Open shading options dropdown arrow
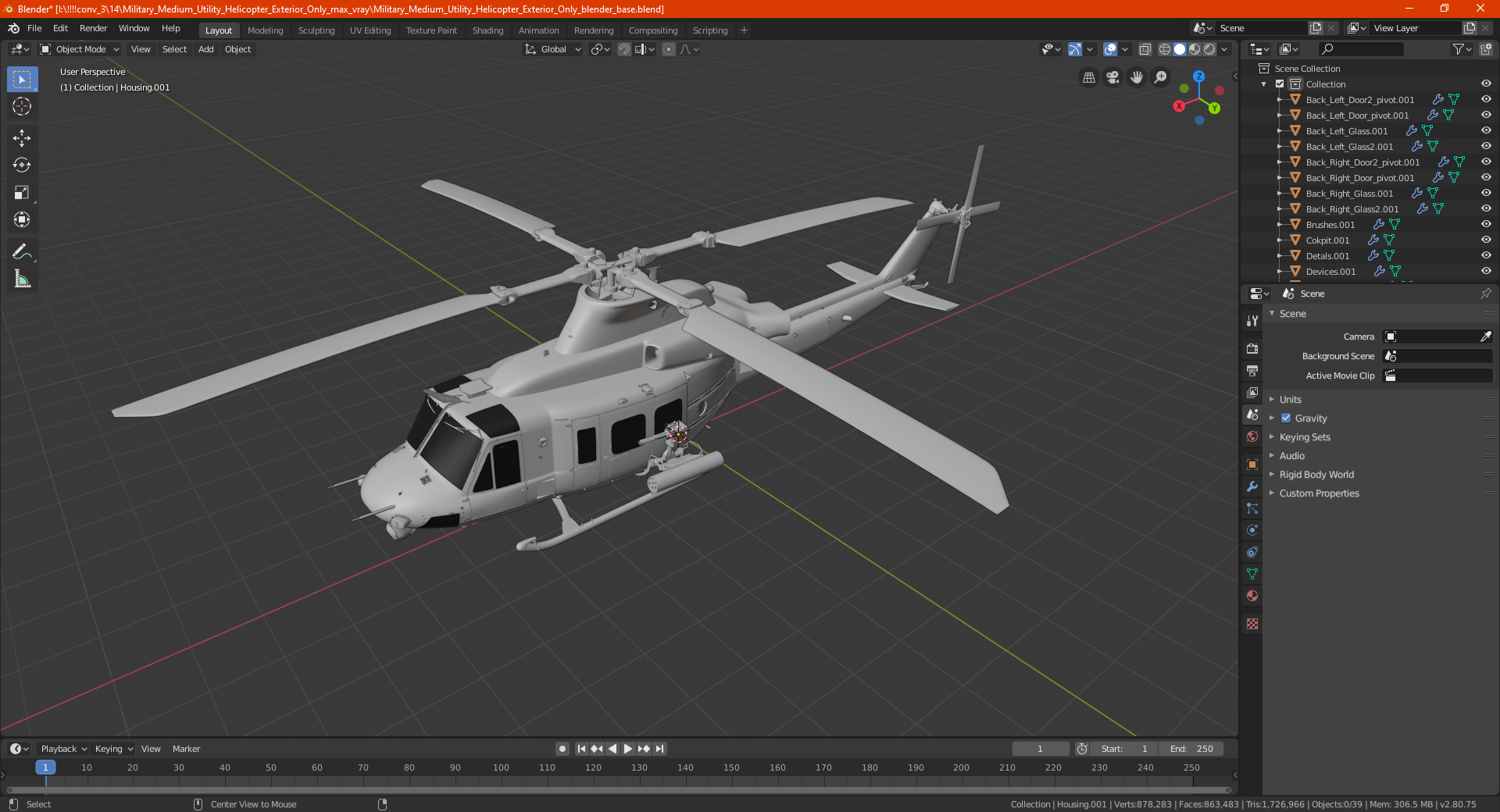Viewport: 1500px width, 812px height. click(x=1224, y=49)
